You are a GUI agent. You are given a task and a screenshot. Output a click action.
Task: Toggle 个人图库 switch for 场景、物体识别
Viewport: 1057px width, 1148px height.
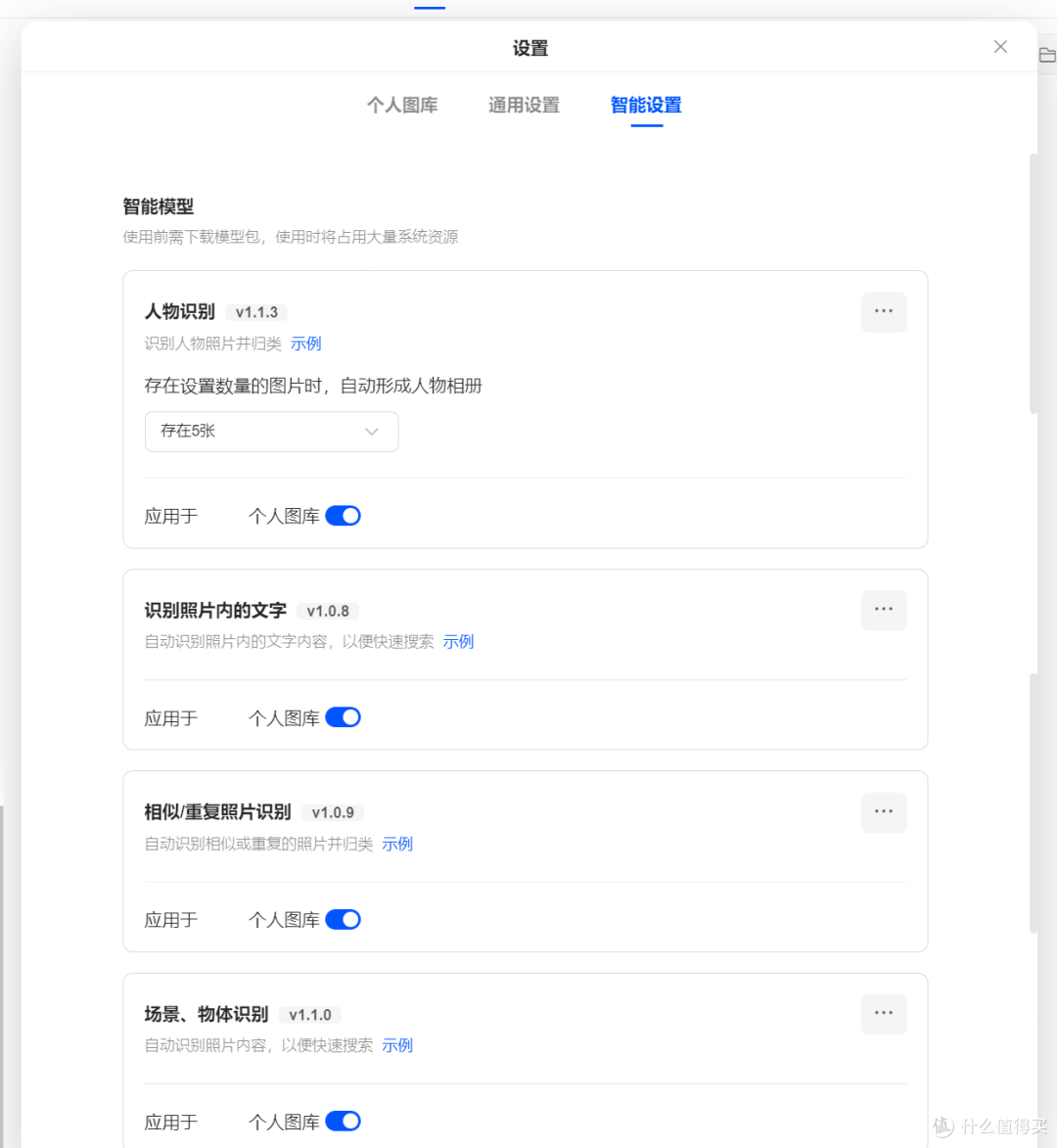coord(344,1121)
